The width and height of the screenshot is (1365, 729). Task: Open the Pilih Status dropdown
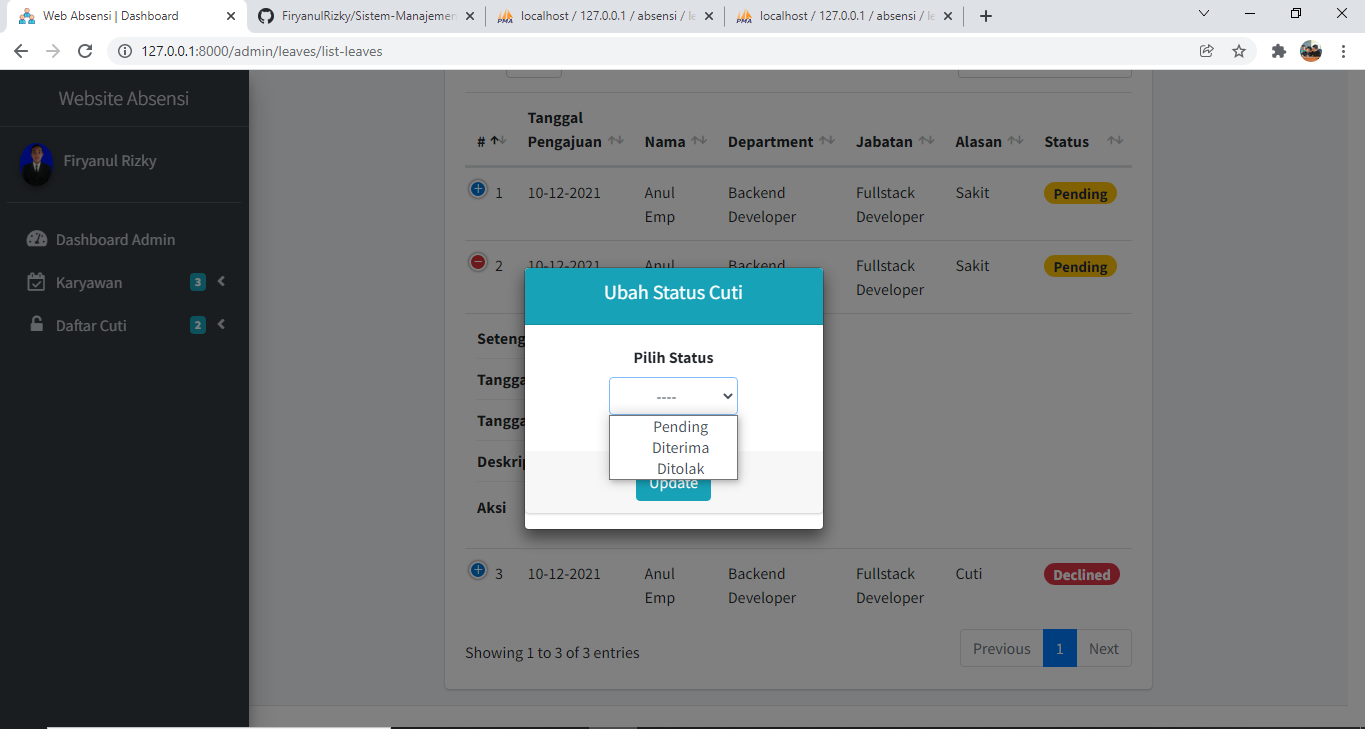pos(673,396)
